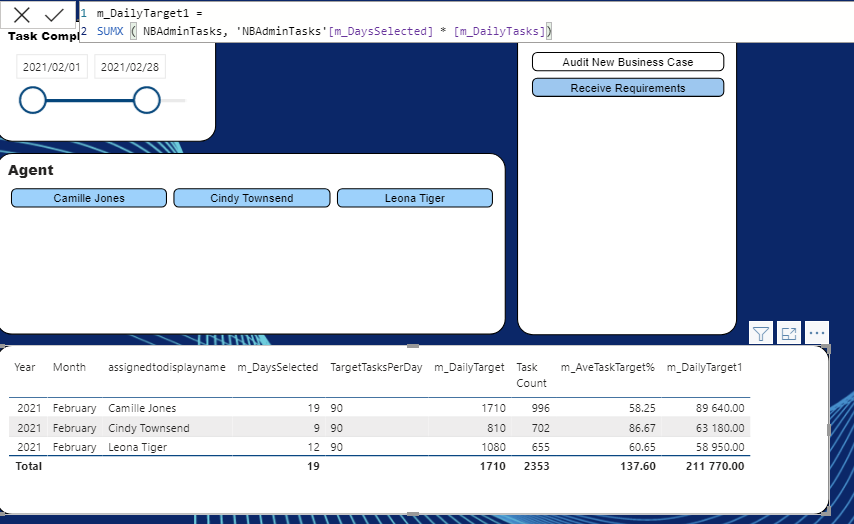Viewport: 854px width, 524px height.
Task: Click the m_DailyTarget value 810
Action: click(x=496, y=428)
